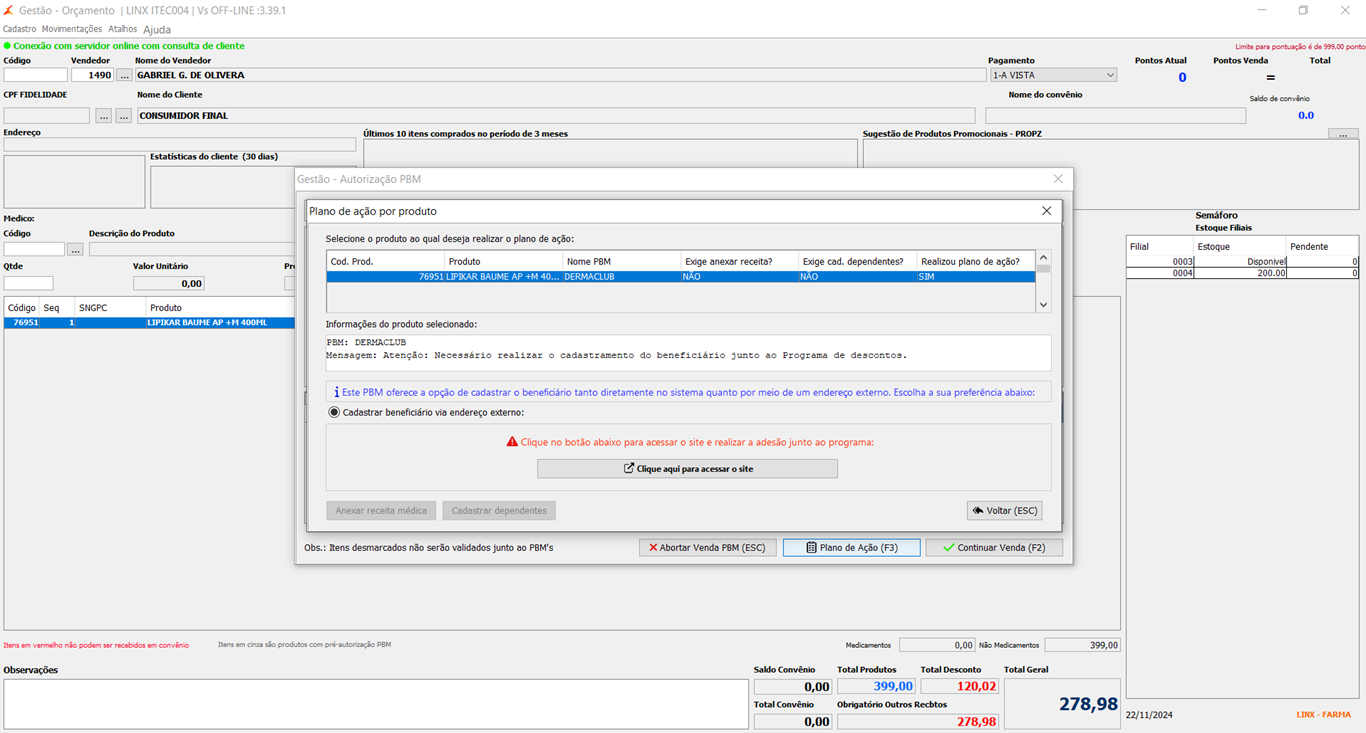Click the Valor Unitário field showing 0,00
The image size is (1366, 733).
coord(168,284)
